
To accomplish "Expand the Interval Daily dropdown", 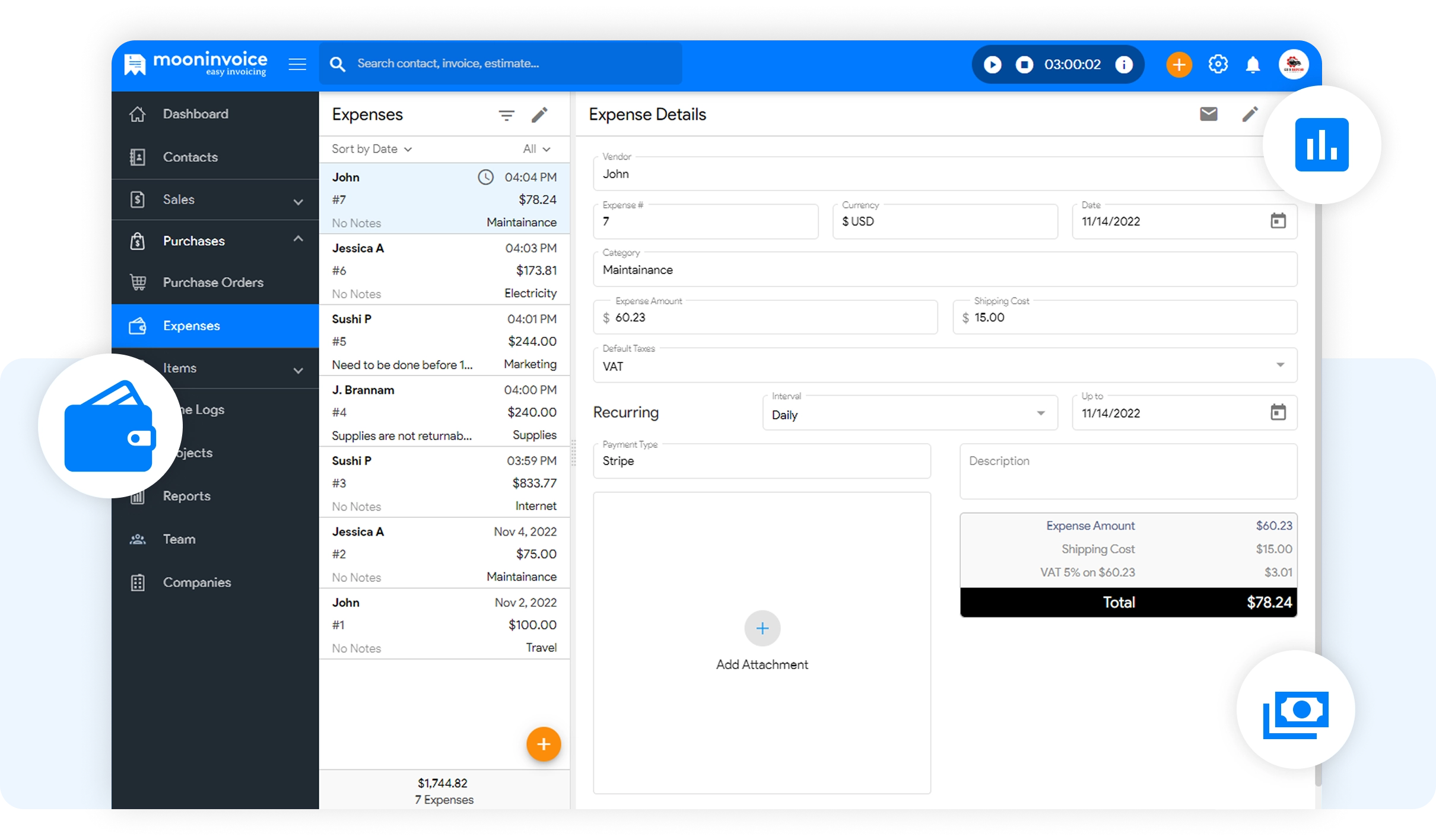I will click(1040, 413).
